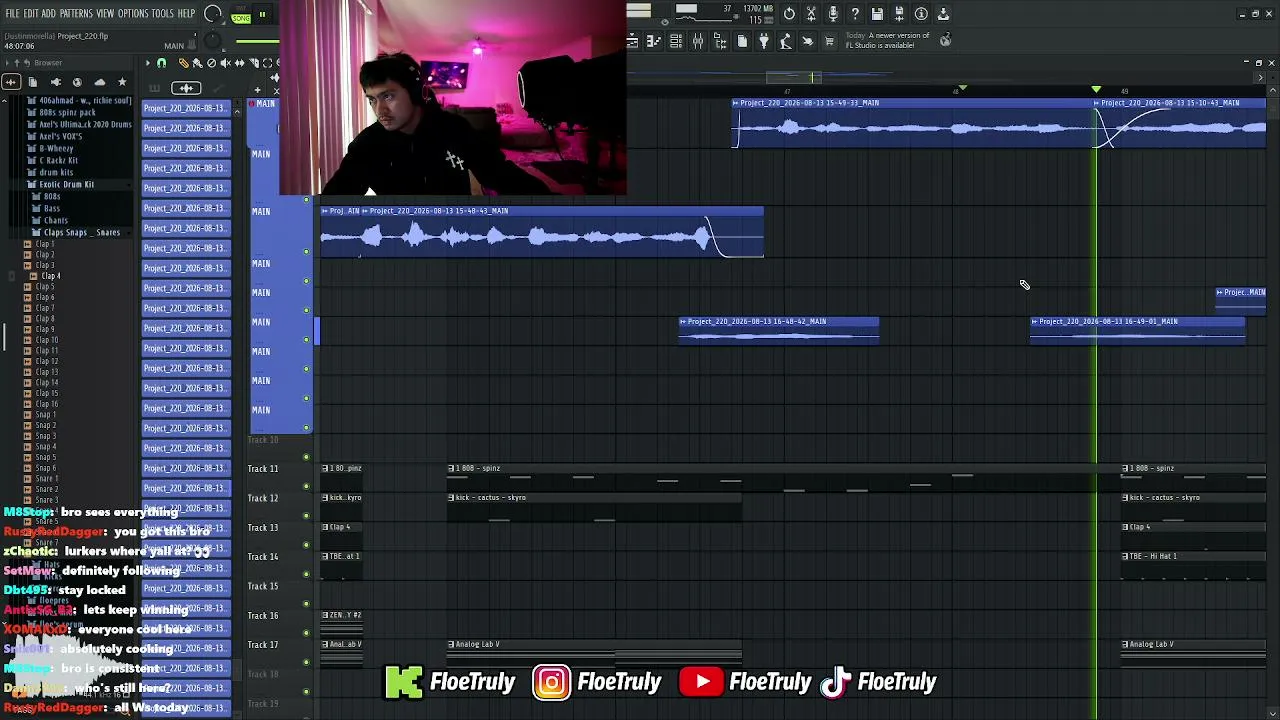1280x720 pixels.
Task: Mute Track 12 using its green dot
Action: point(307,516)
